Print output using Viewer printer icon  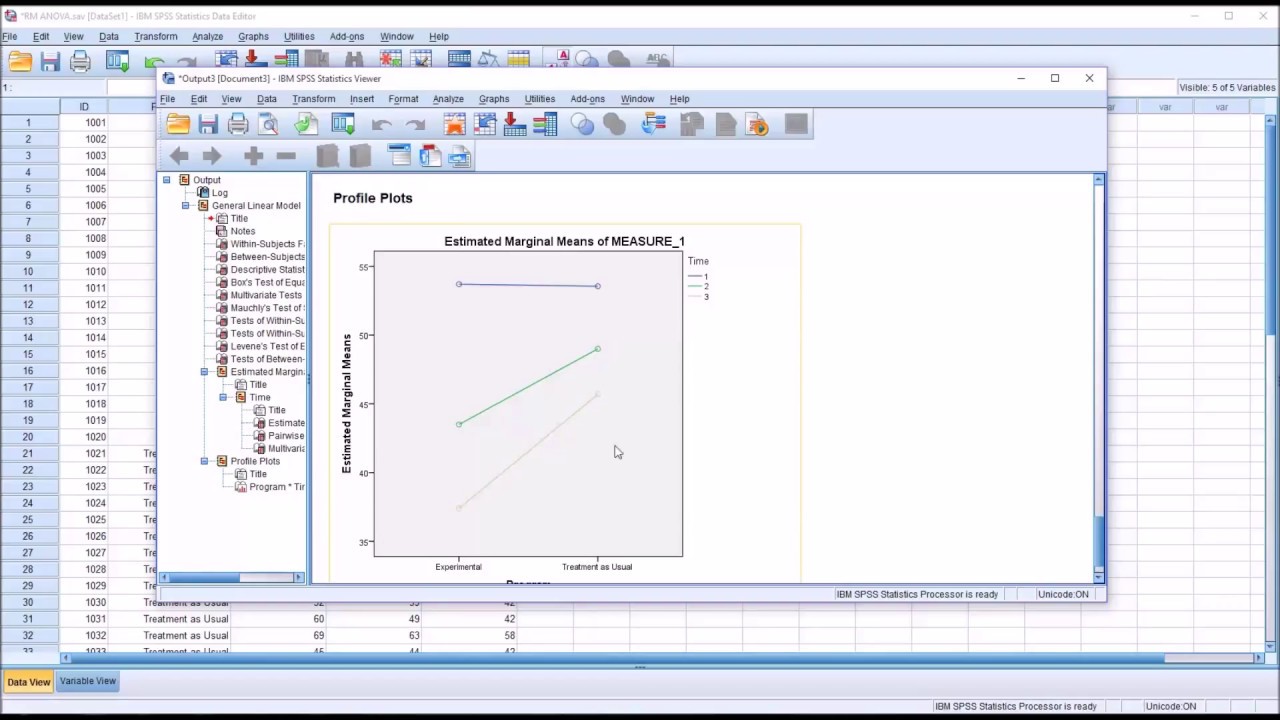238,124
